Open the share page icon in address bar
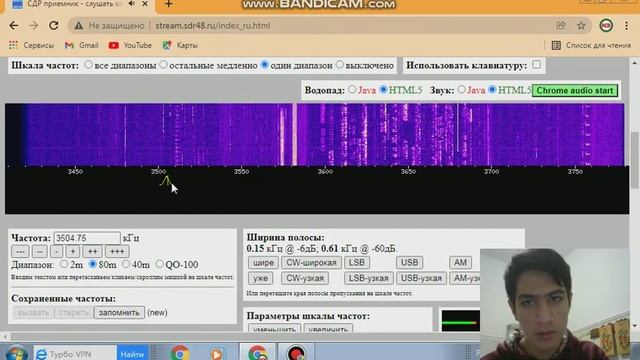640x360 pixels. coord(561,26)
